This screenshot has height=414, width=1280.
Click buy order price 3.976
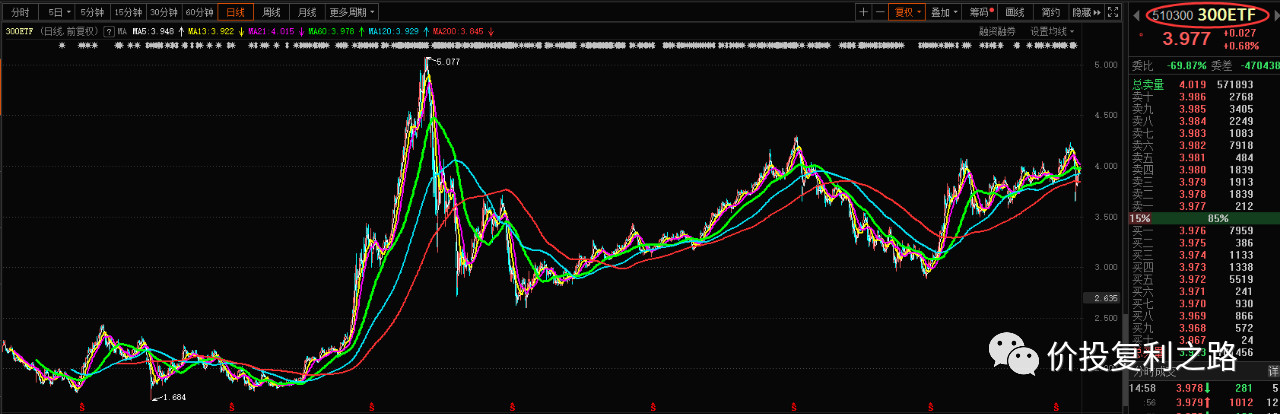click(x=1192, y=230)
